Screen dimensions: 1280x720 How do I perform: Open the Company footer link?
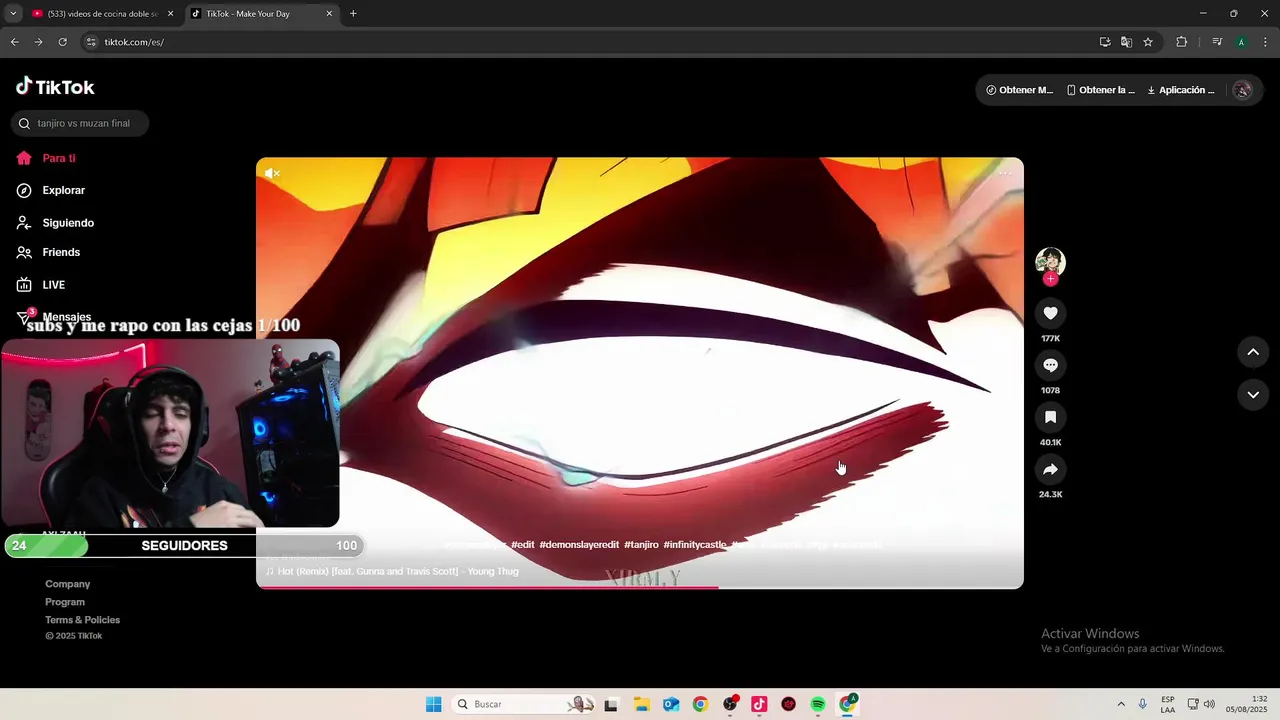point(68,584)
